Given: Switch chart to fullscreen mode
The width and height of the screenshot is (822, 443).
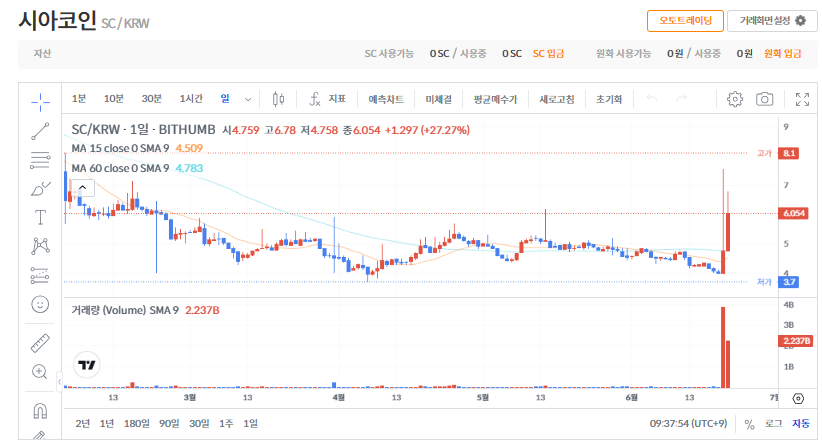Looking at the screenshot, I should point(802,99).
